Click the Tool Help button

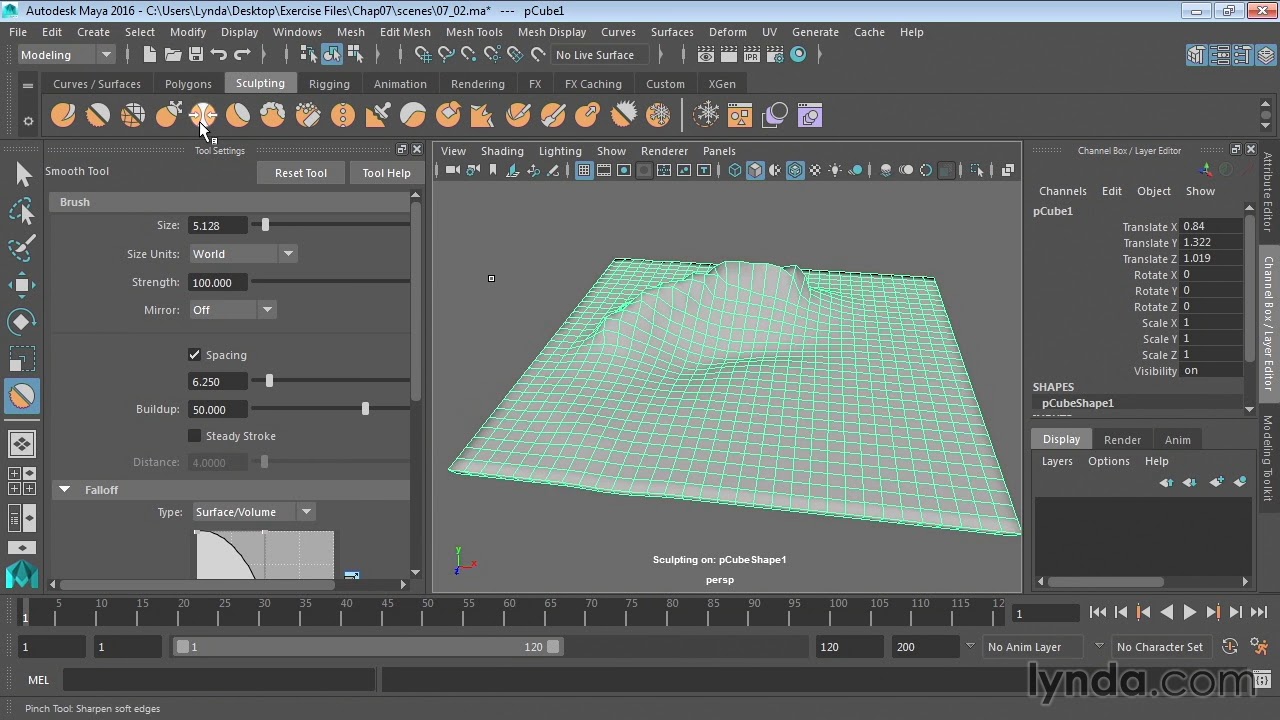click(x=386, y=173)
